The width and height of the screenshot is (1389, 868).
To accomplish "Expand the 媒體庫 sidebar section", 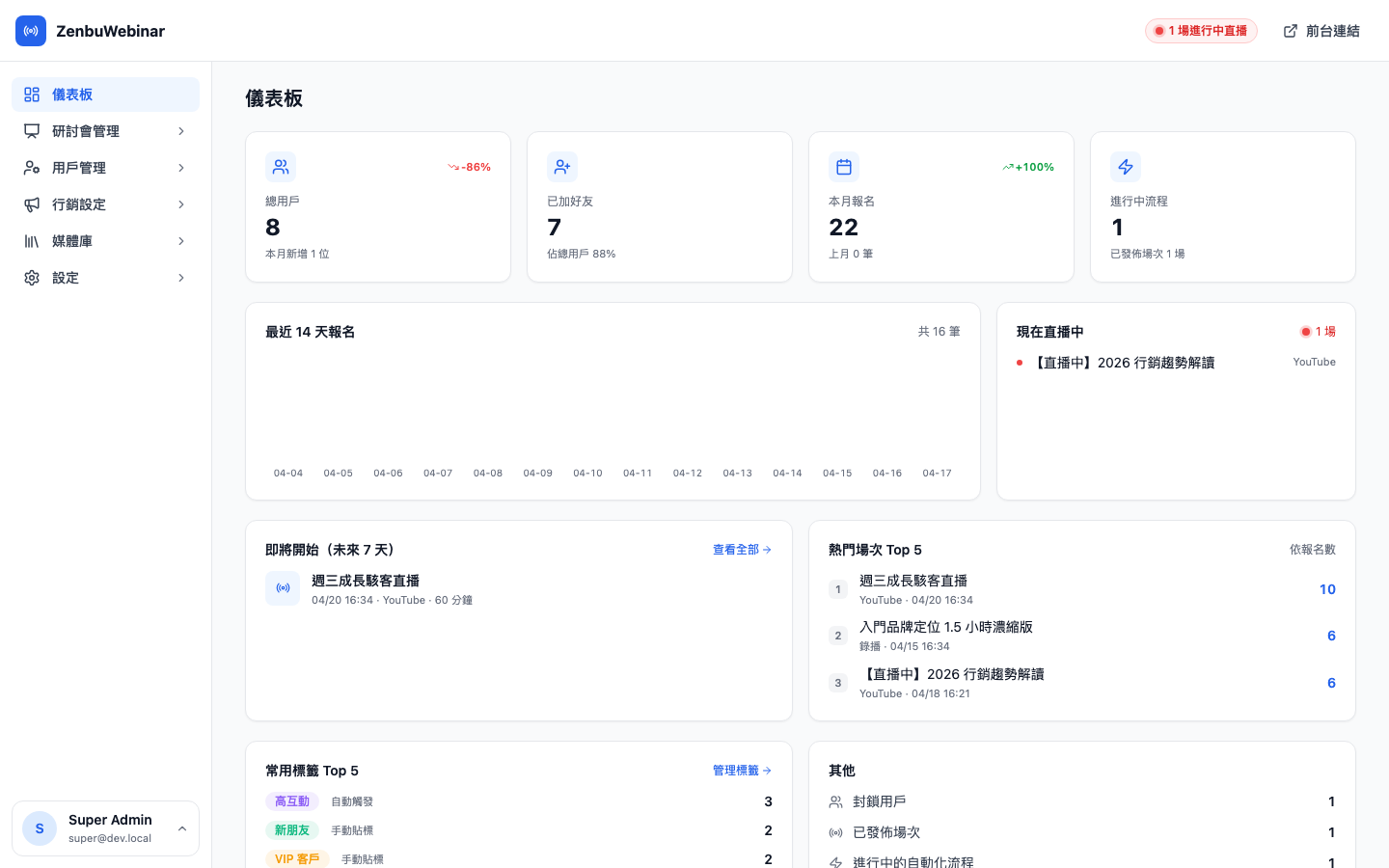I will coord(106,241).
